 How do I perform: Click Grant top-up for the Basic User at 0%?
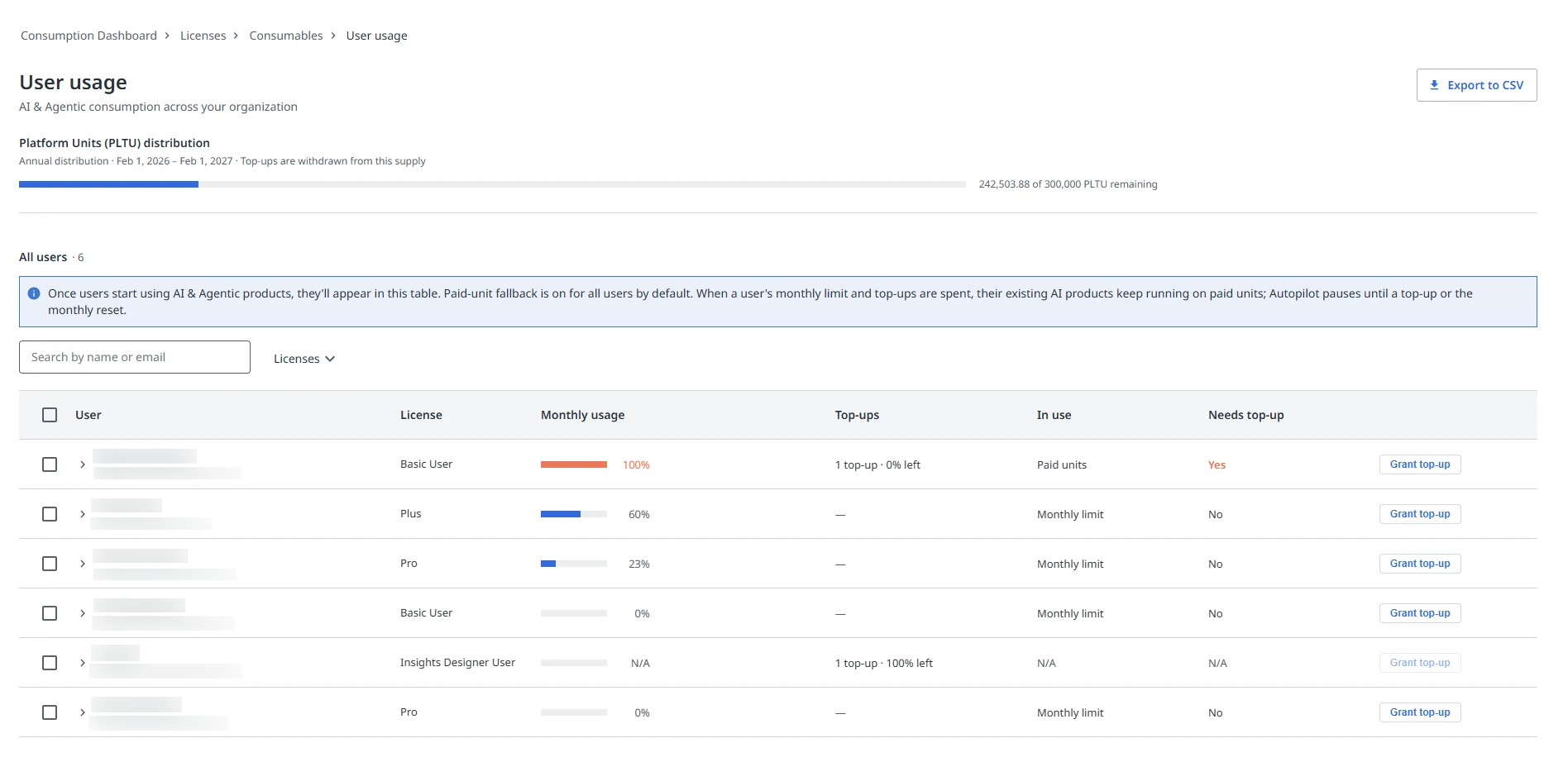click(1420, 613)
